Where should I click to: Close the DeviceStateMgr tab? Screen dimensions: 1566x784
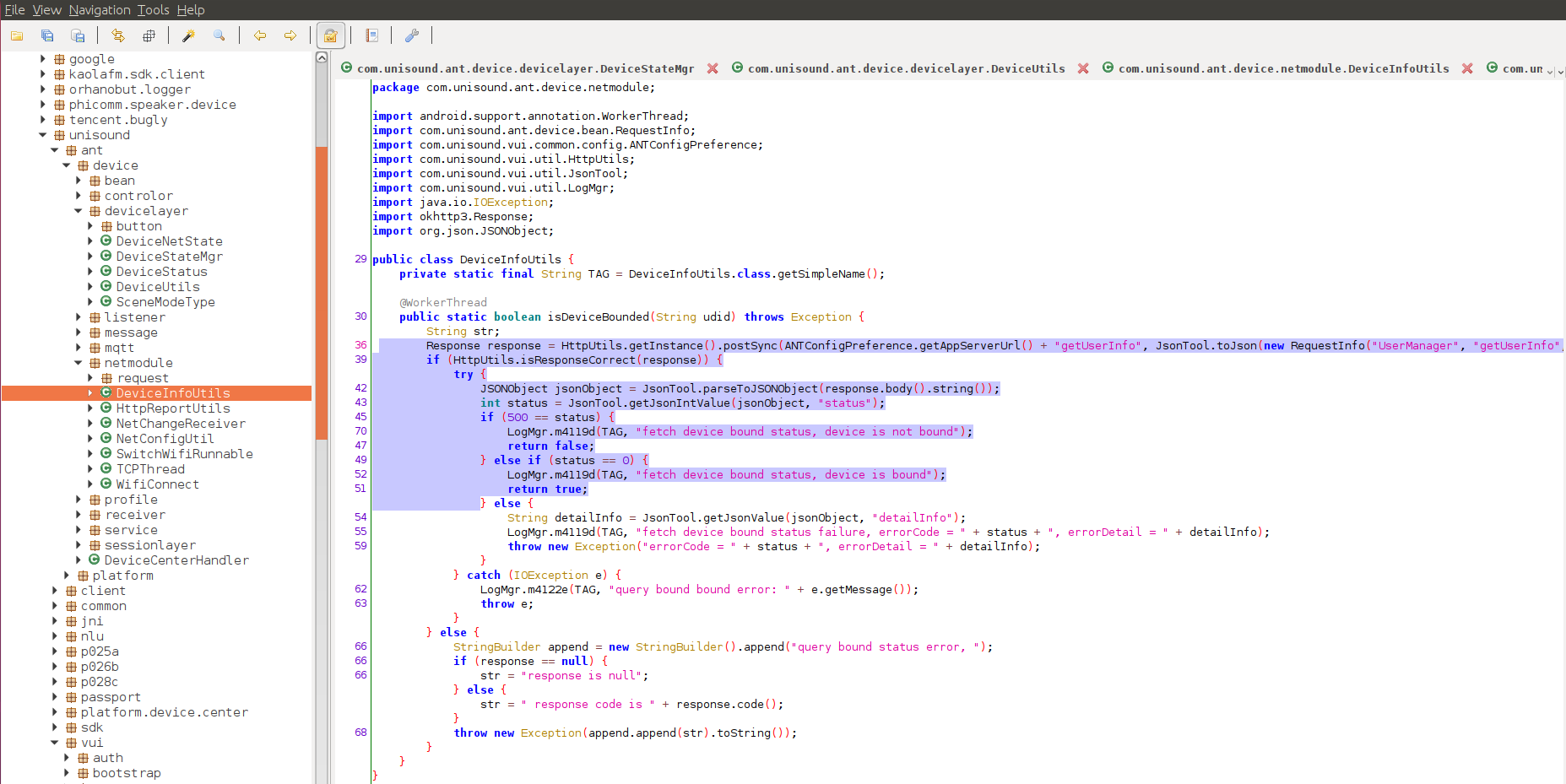click(713, 68)
